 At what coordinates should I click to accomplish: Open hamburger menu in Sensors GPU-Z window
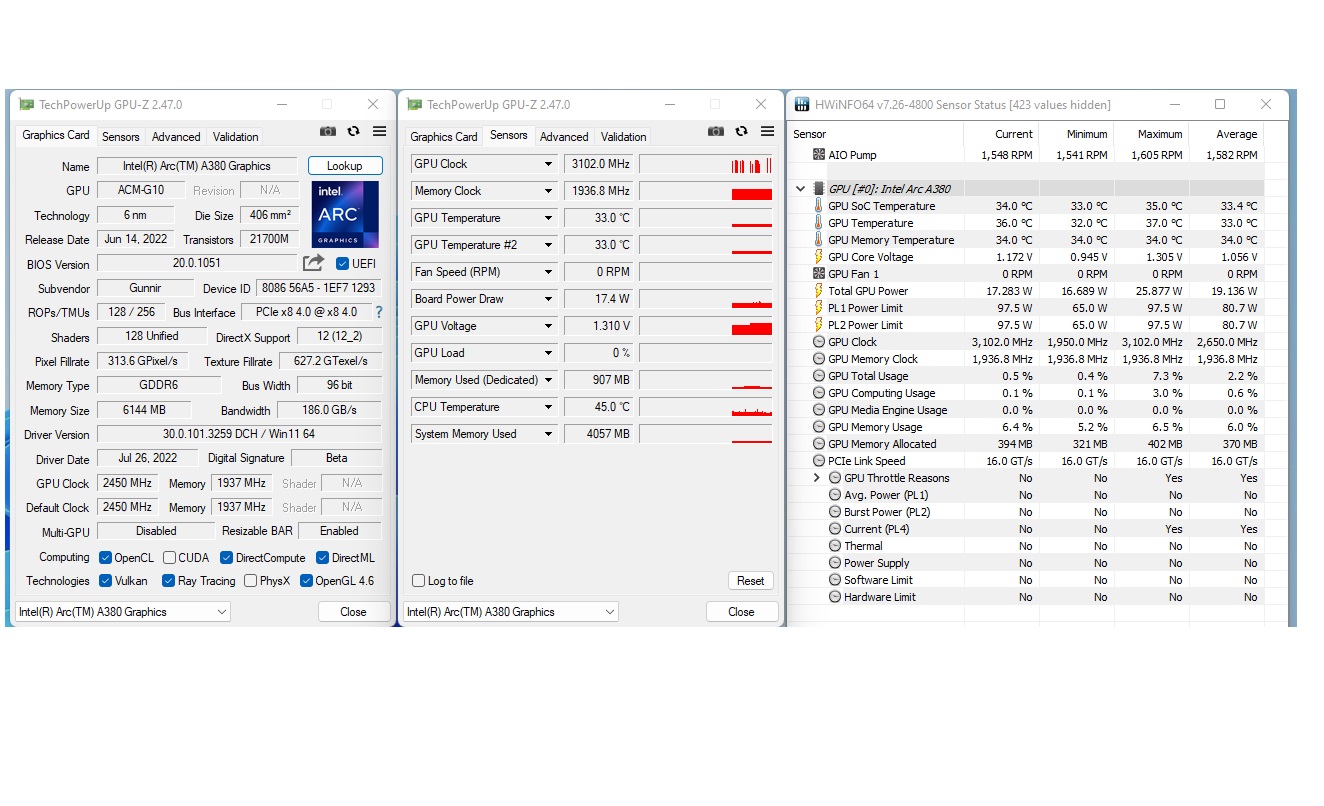pyautogui.click(x=768, y=131)
